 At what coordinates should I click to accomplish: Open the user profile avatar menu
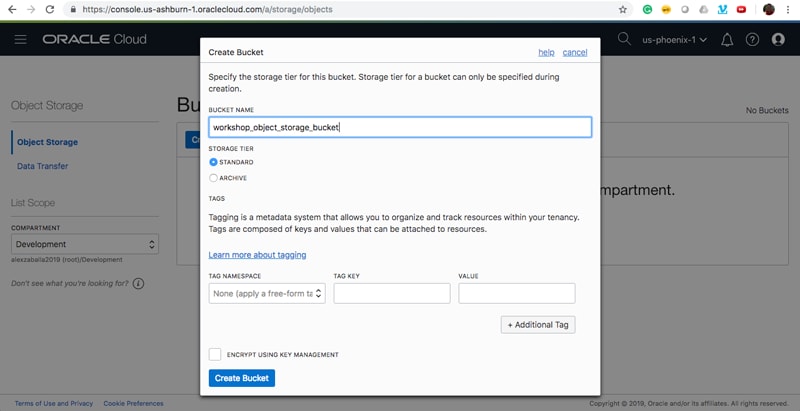(778, 40)
